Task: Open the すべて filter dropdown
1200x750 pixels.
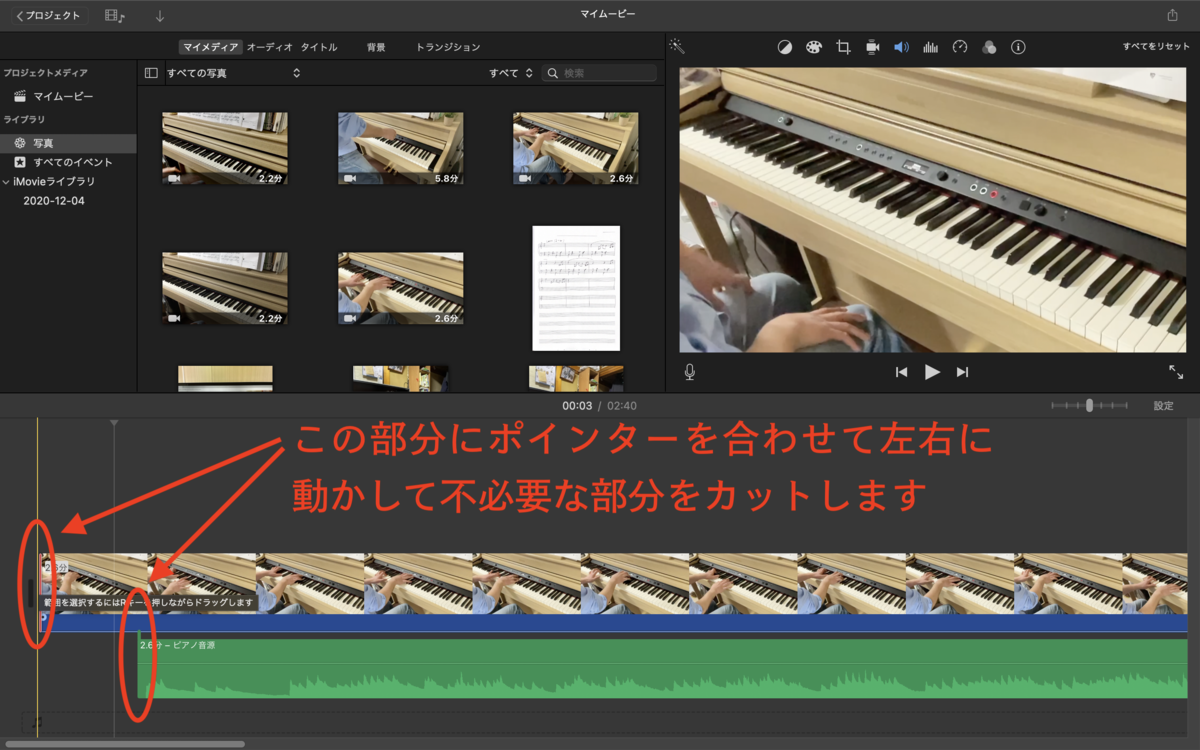Action: [x=513, y=72]
